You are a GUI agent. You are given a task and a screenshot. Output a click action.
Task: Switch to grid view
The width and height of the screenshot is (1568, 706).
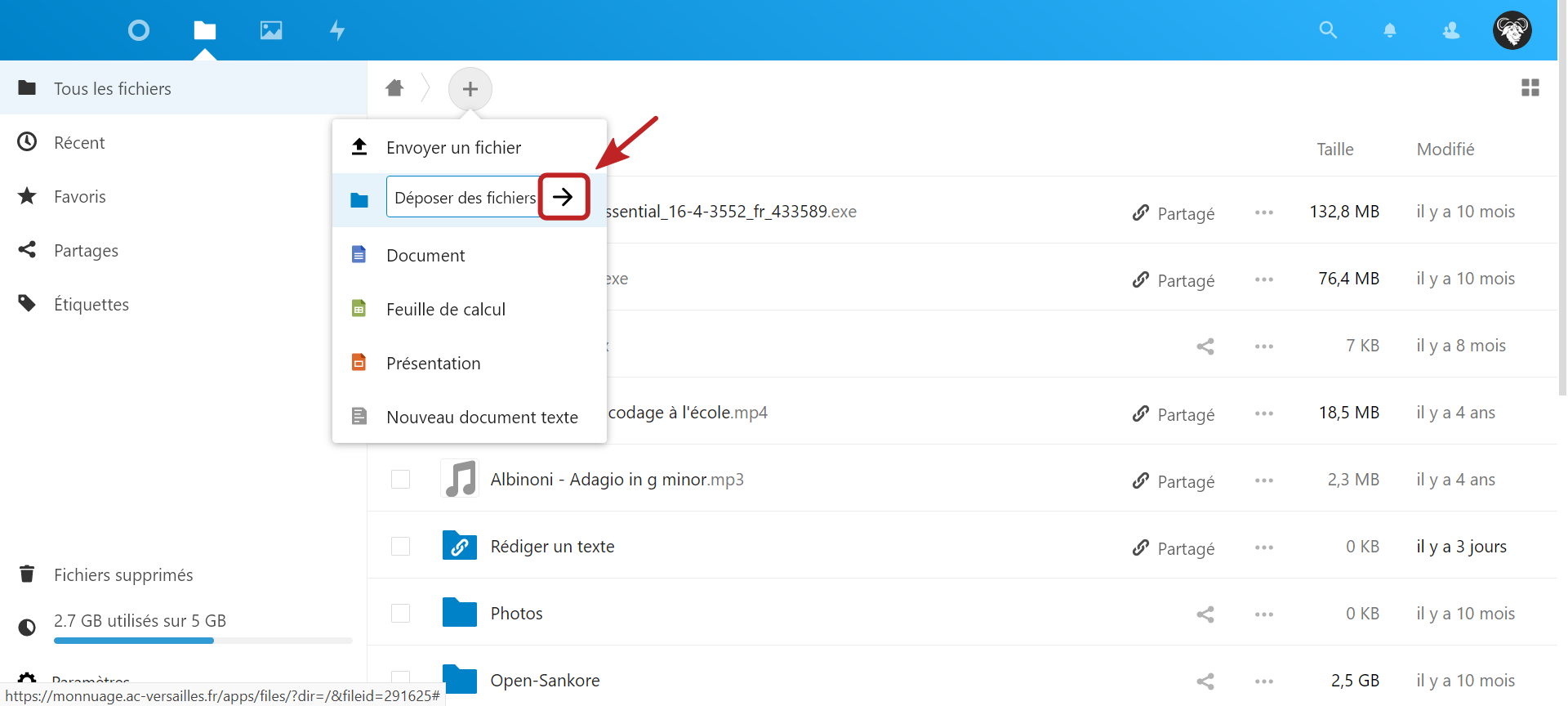[1530, 87]
